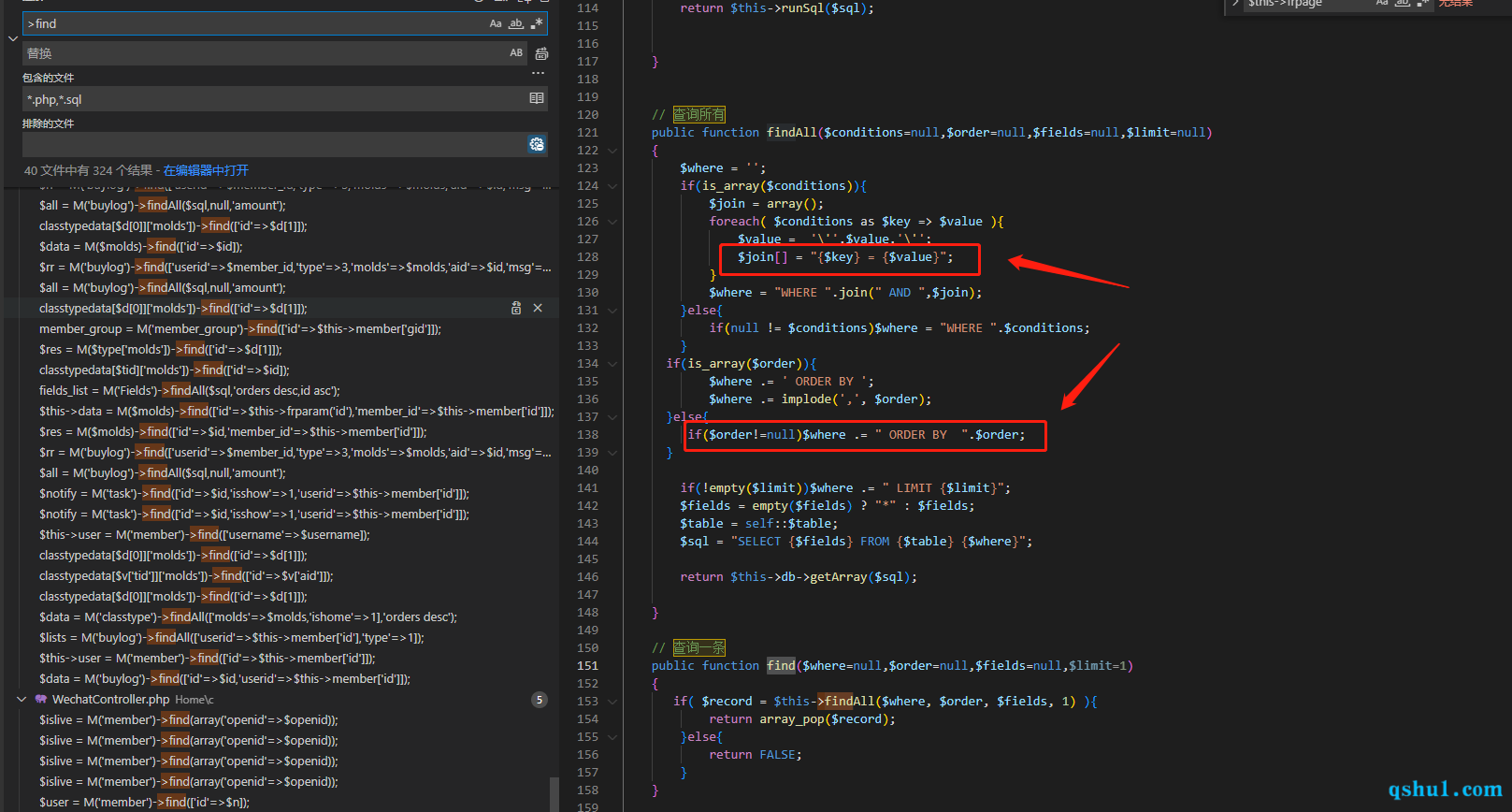Open result classtypedata[$v['tid']]['molds'])->find
Screen dimensions: 1512x812
click(186, 575)
